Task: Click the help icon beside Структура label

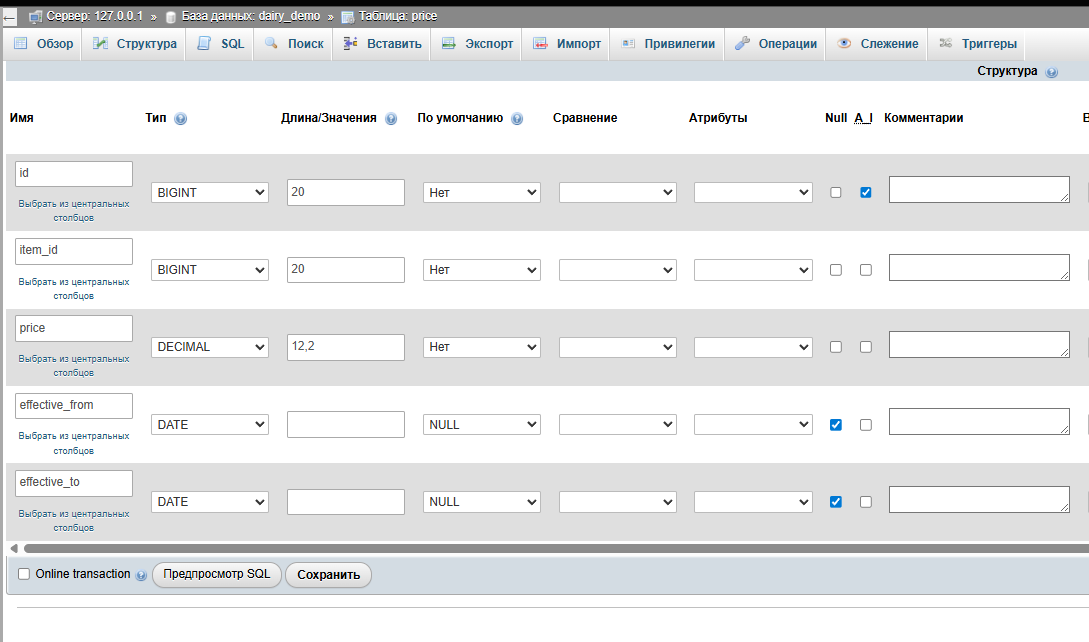Action: coord(1051,73)
